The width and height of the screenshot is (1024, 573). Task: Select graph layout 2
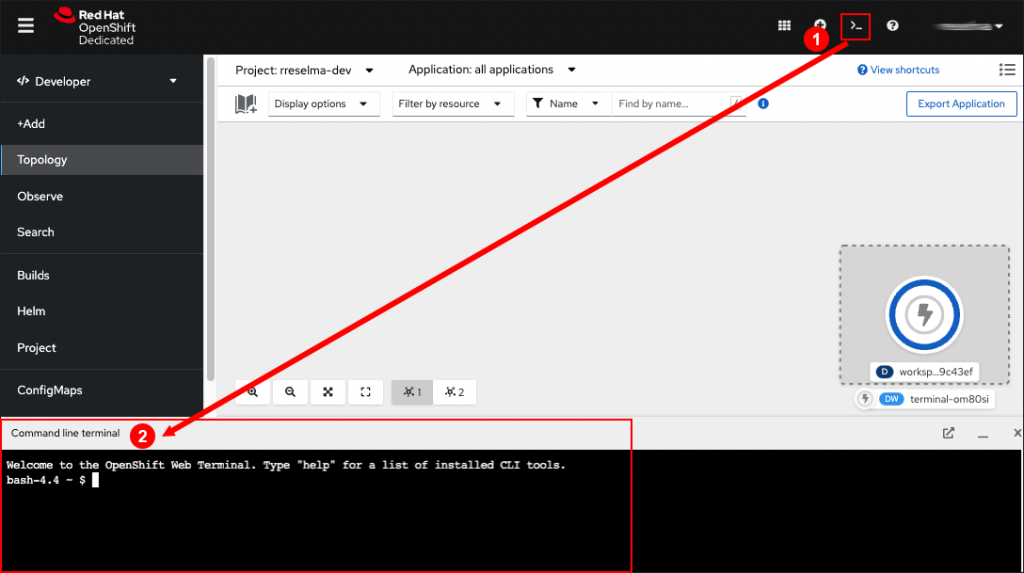[x=454, y=392]
